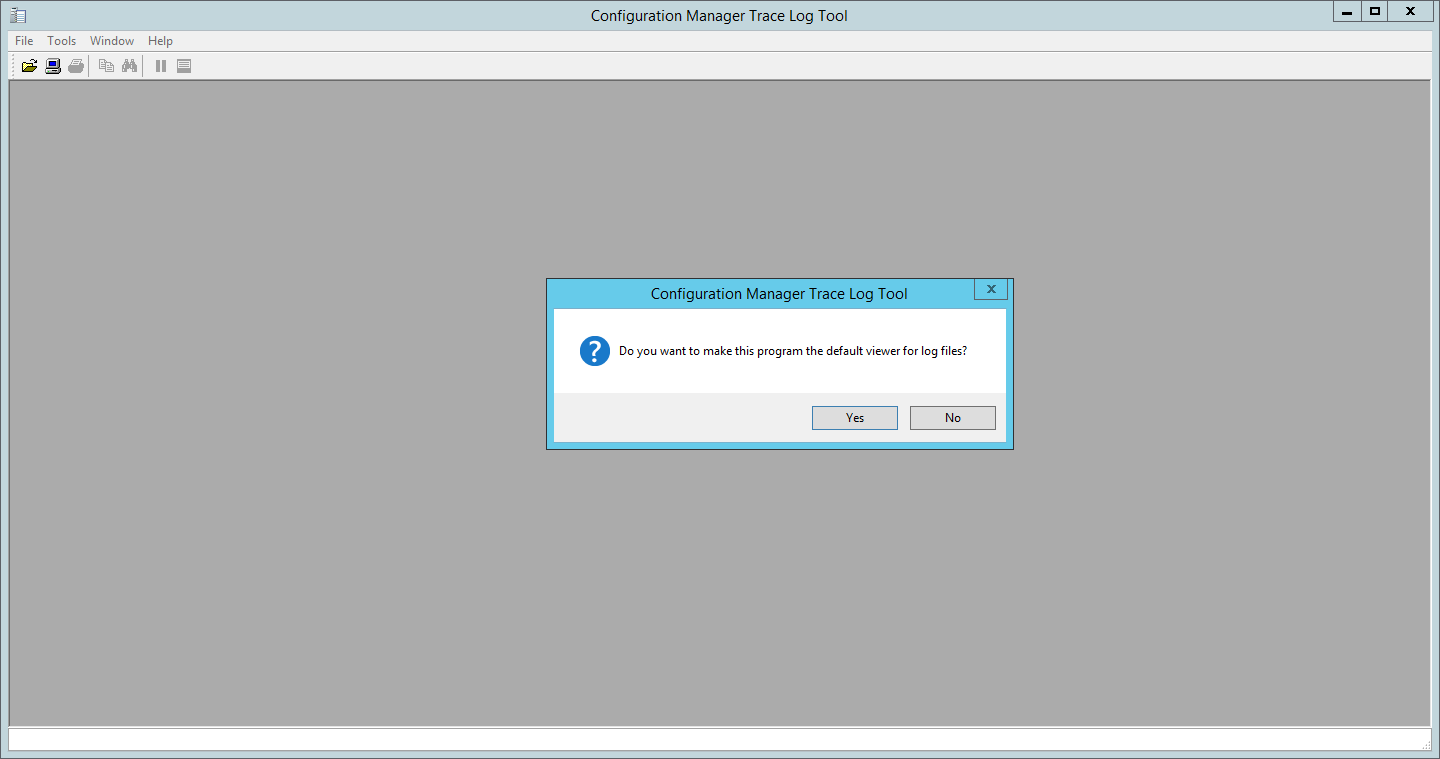Click the Pause toolbar icon
This screenshot has height=759, width=1440.
click(x=161, y=66)
